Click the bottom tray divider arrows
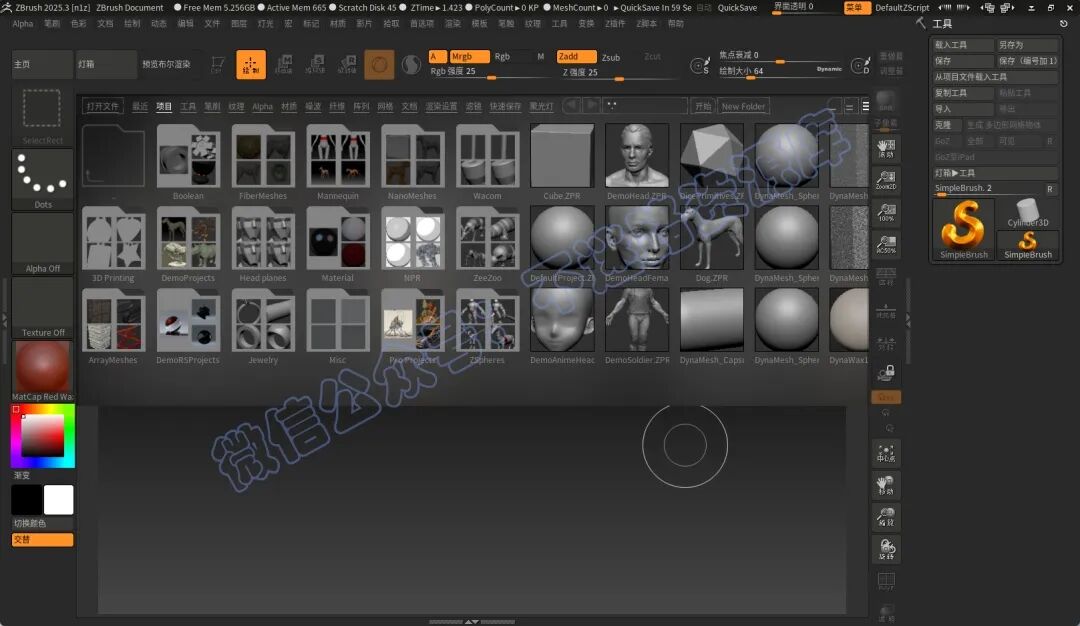This screenshot has width=1080, height=626. tap(472, 622)
